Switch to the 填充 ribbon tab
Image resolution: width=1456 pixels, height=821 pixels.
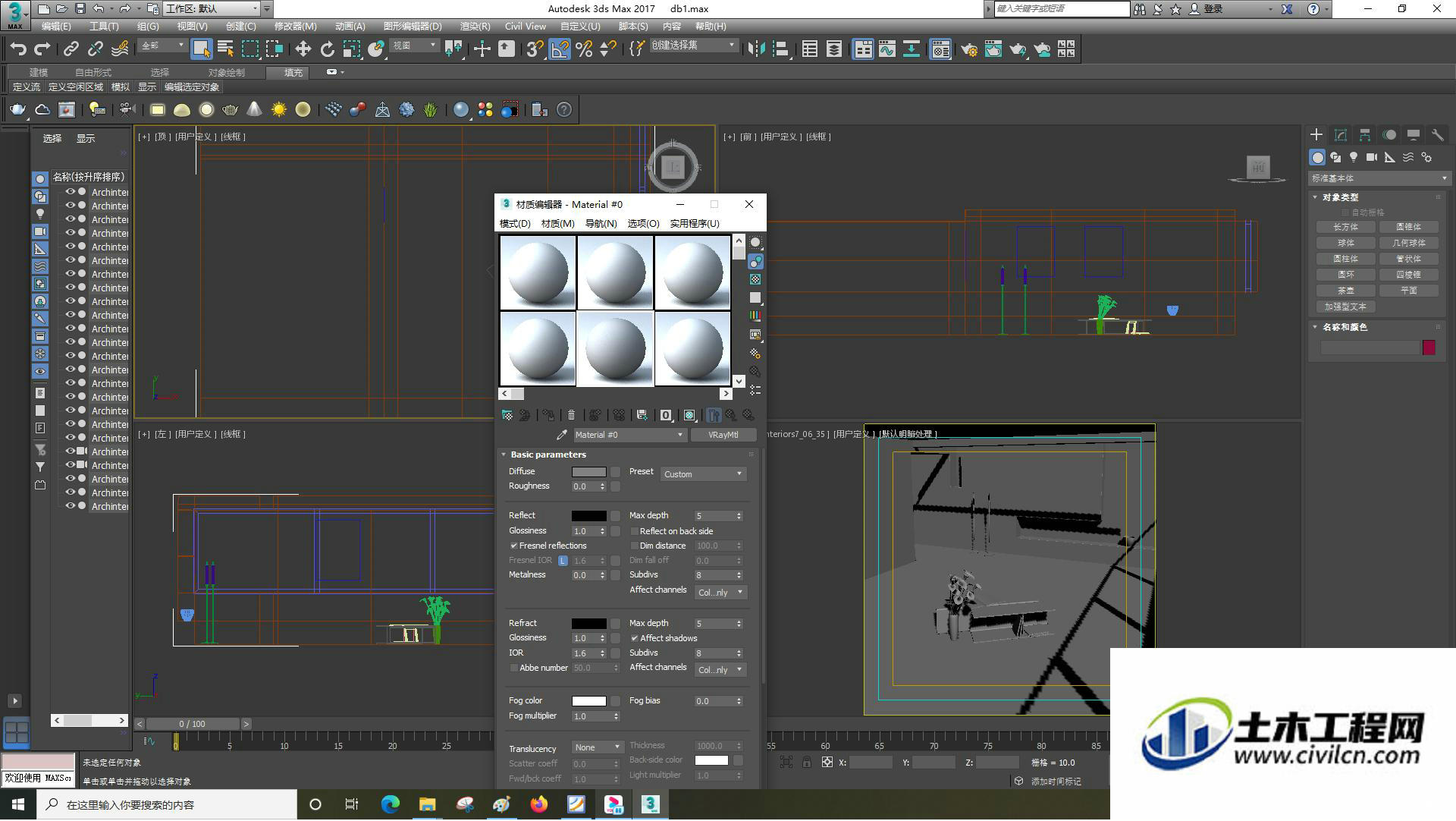[x=293, y=73]
